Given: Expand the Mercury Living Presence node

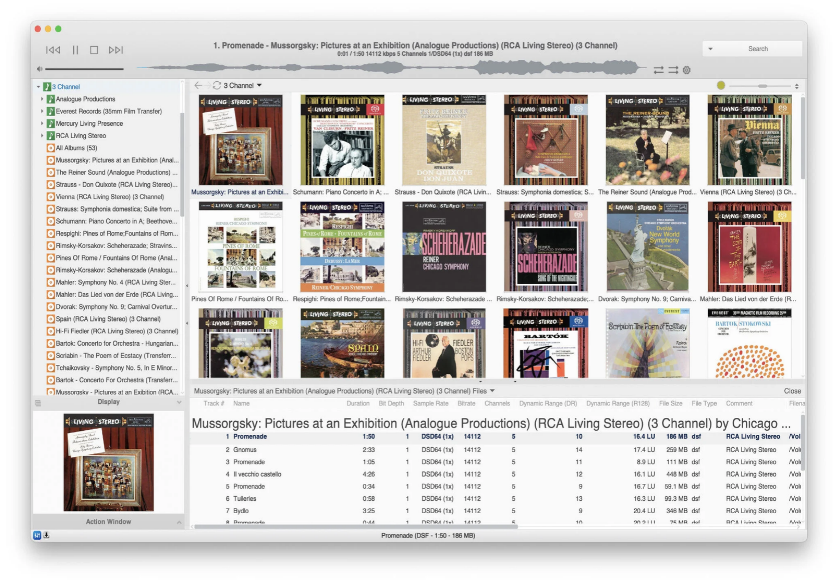Looking at the screenshot, I should 42,124.
